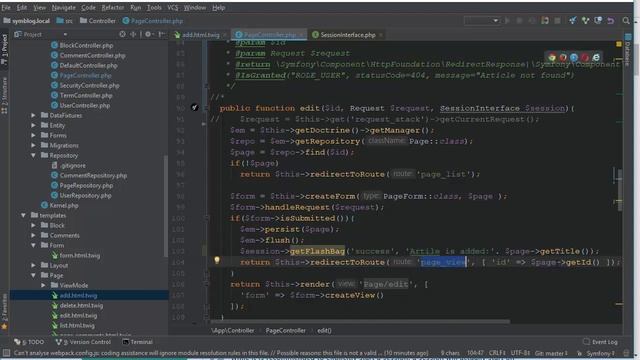
Task: Open Git master branch popup
Action: (551, 353)
